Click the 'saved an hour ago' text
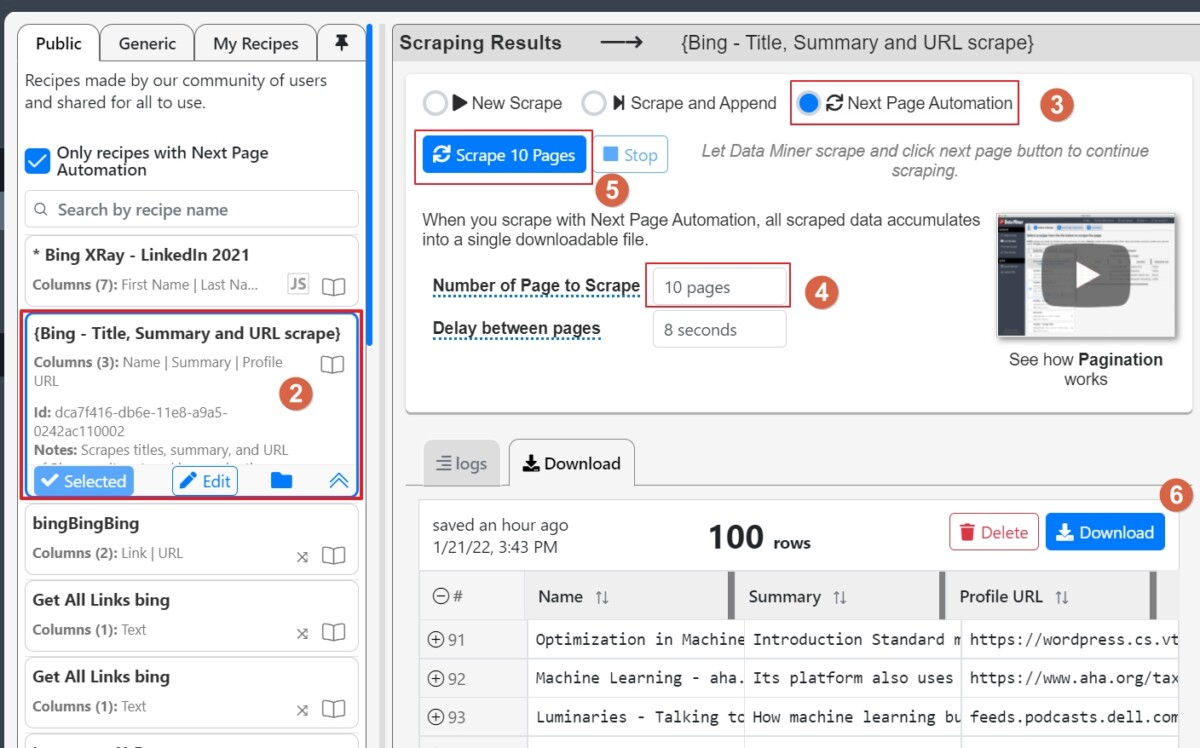 pos(500,525)
